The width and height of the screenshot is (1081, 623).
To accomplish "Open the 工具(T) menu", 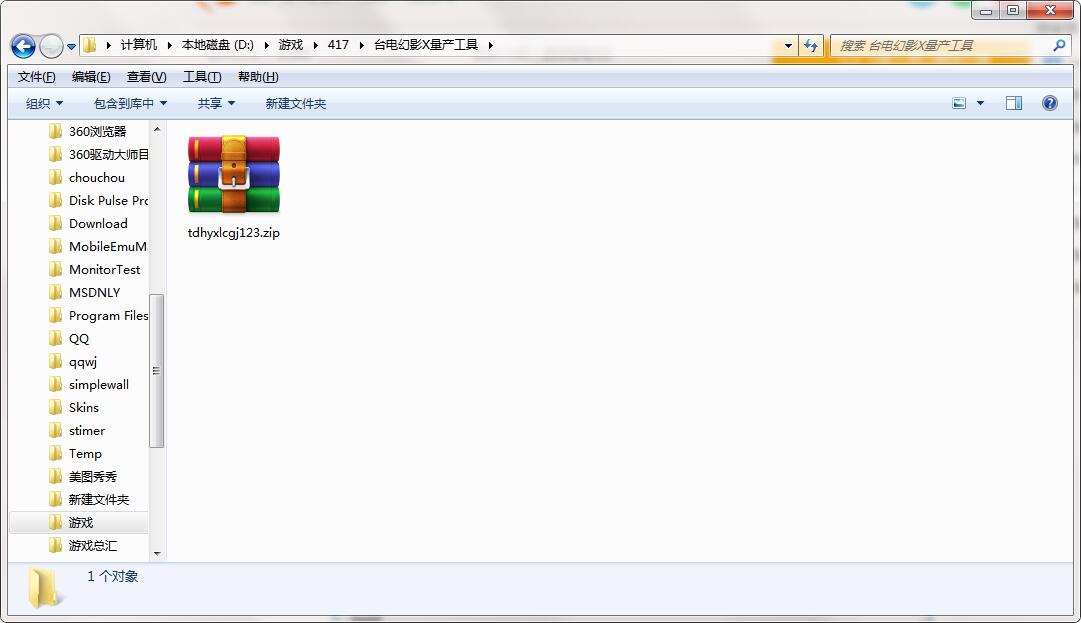I will (202, 76).
